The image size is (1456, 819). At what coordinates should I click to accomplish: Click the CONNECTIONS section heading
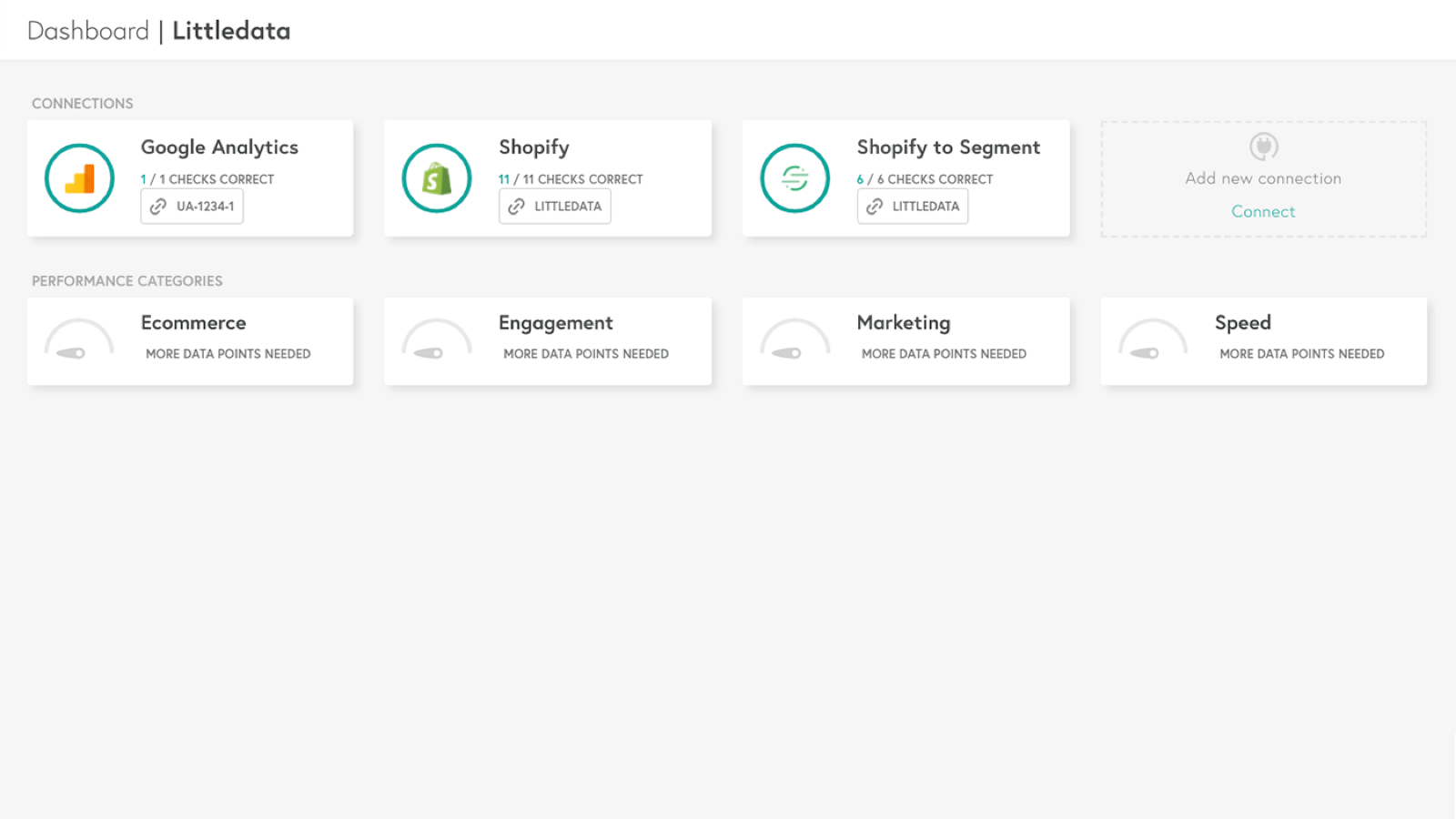tap(83, 104)
